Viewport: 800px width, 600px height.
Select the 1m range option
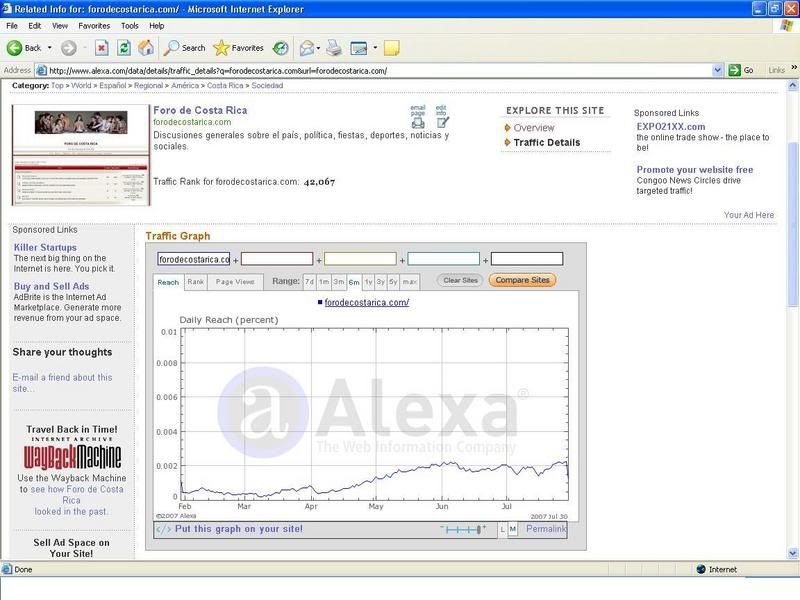pos(324,282)
